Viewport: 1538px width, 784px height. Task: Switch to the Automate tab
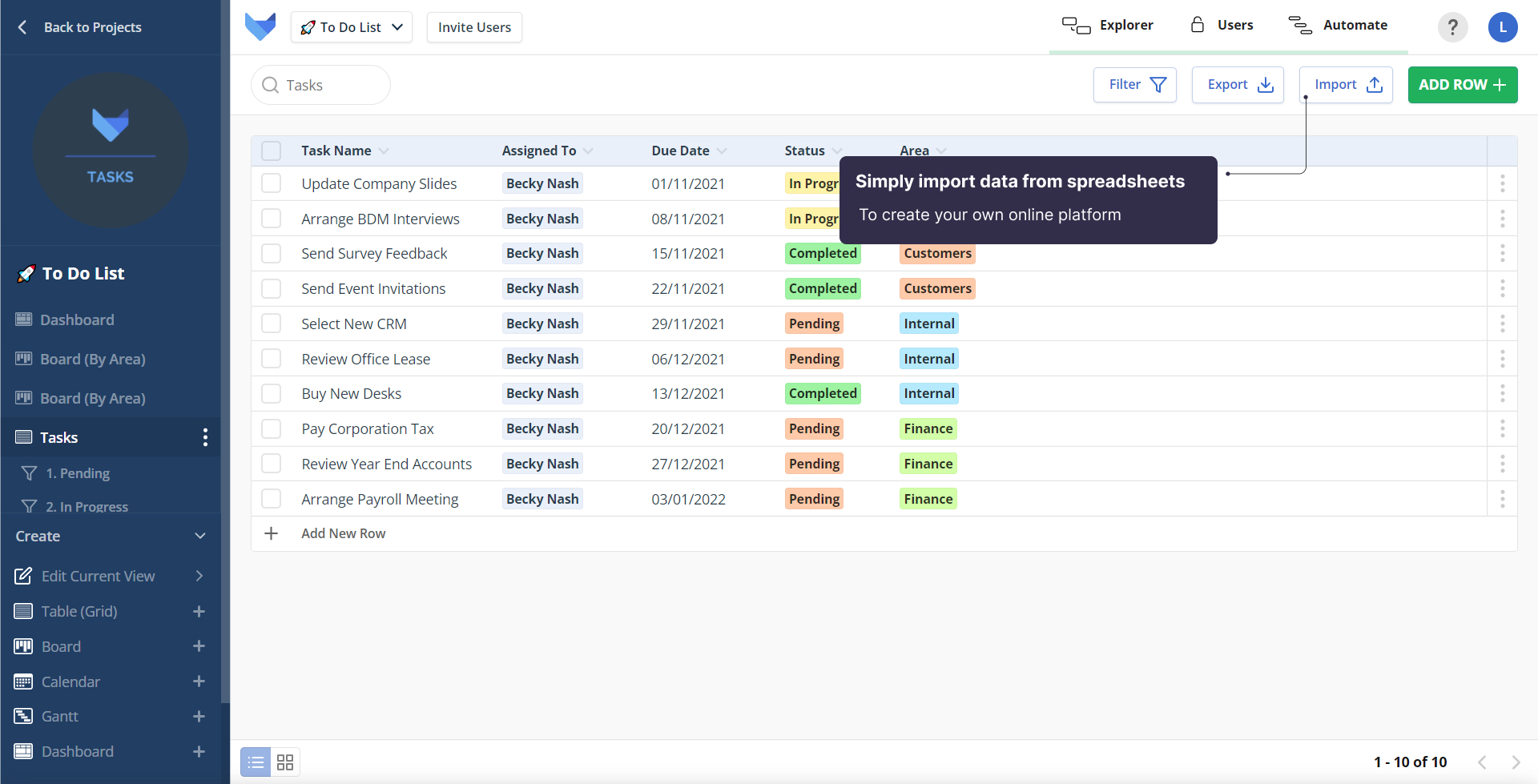(1338, 26)
